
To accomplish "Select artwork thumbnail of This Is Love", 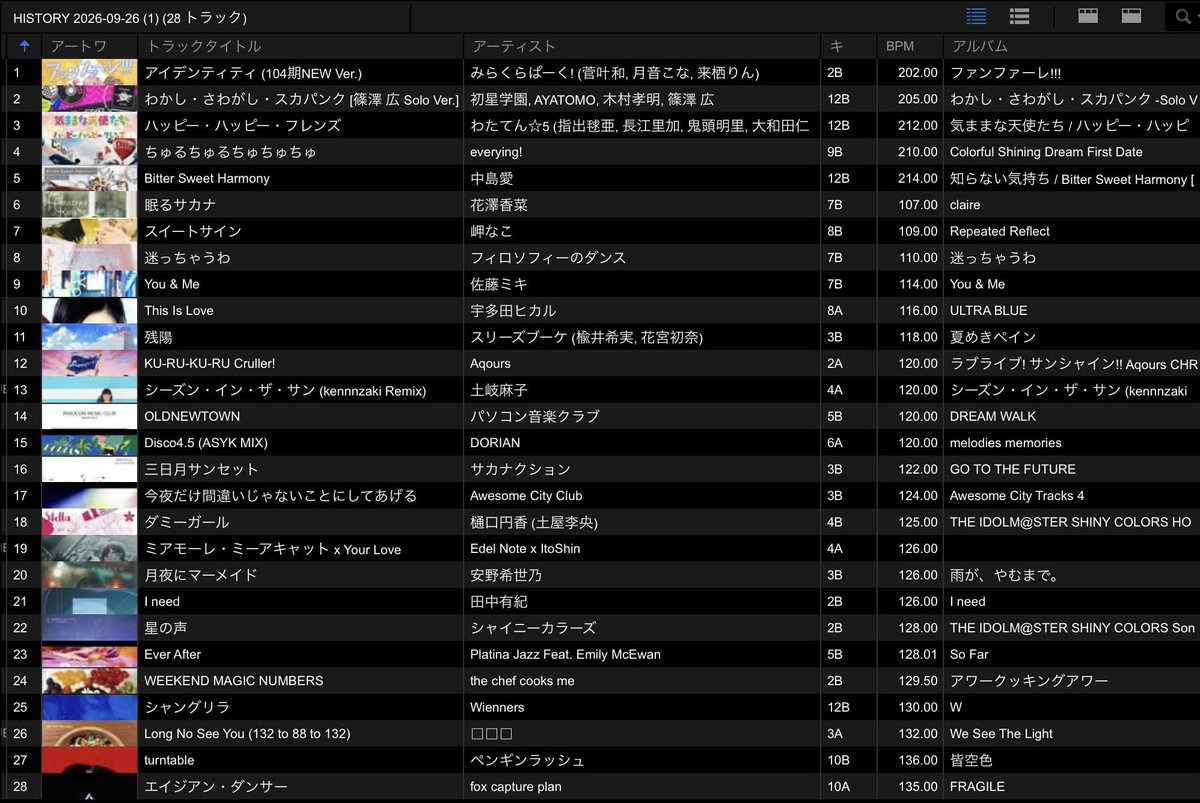I will coord(89,310).
